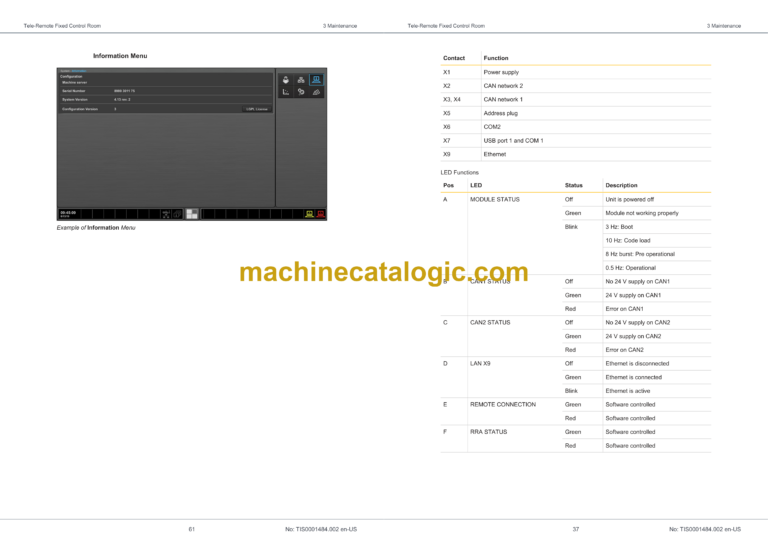The height and width of the screenshot is (543, 768).
Task: Click 'Error on CAN1' description
Action: click(x=624, y=309)
